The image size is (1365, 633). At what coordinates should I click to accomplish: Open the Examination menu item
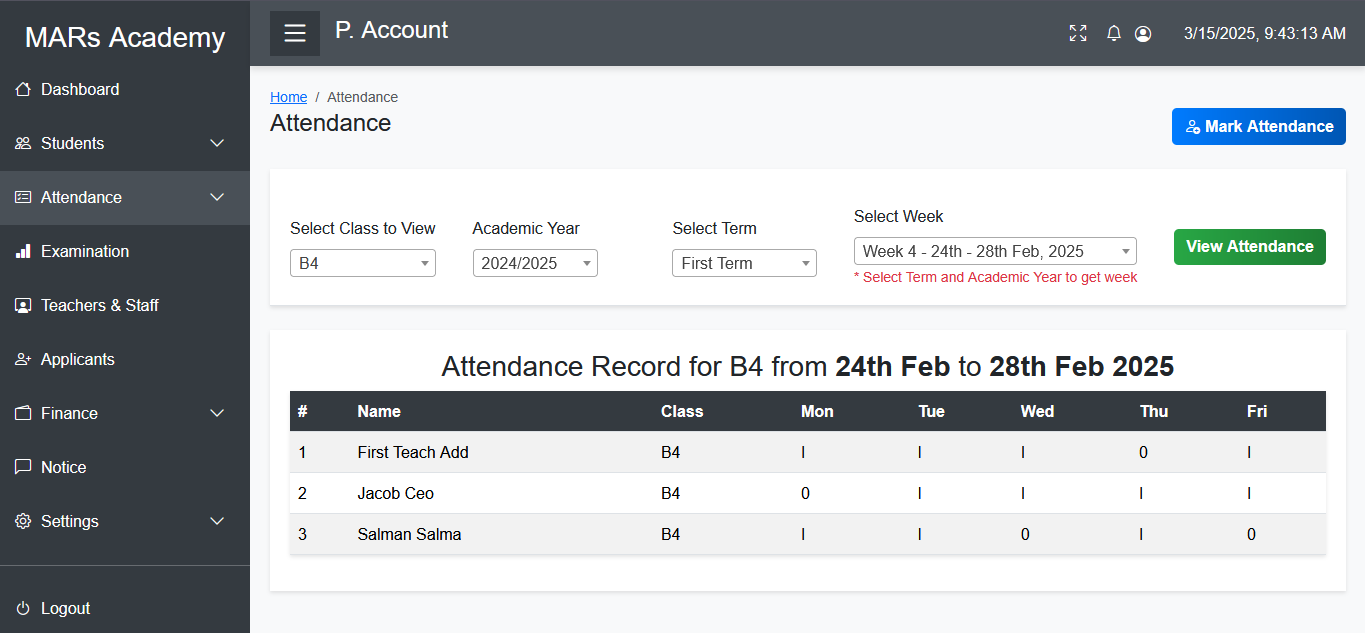pos(125,251)
